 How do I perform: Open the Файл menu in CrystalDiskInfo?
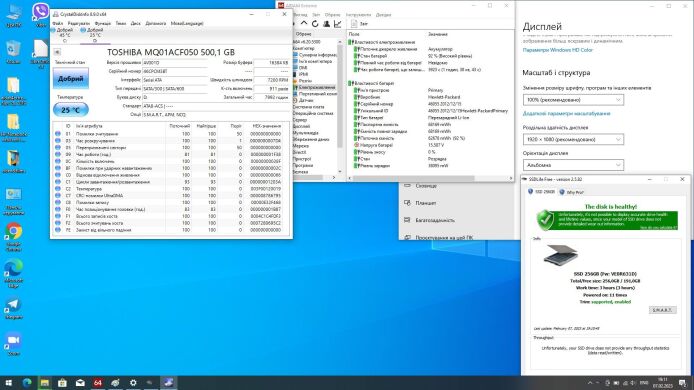click(x=58, y=23)
